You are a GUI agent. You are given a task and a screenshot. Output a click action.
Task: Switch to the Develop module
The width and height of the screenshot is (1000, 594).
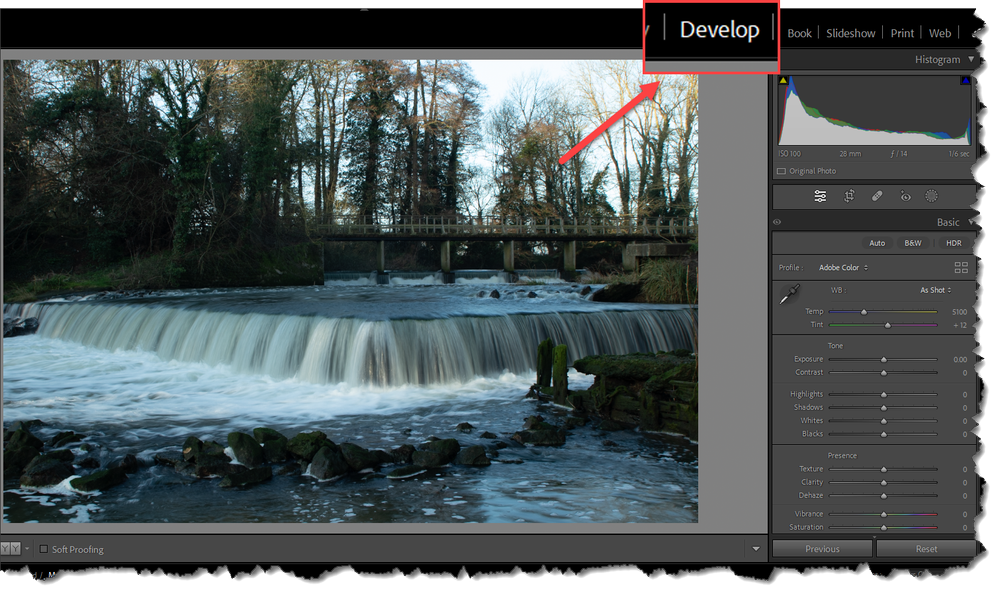click(719, 30)
